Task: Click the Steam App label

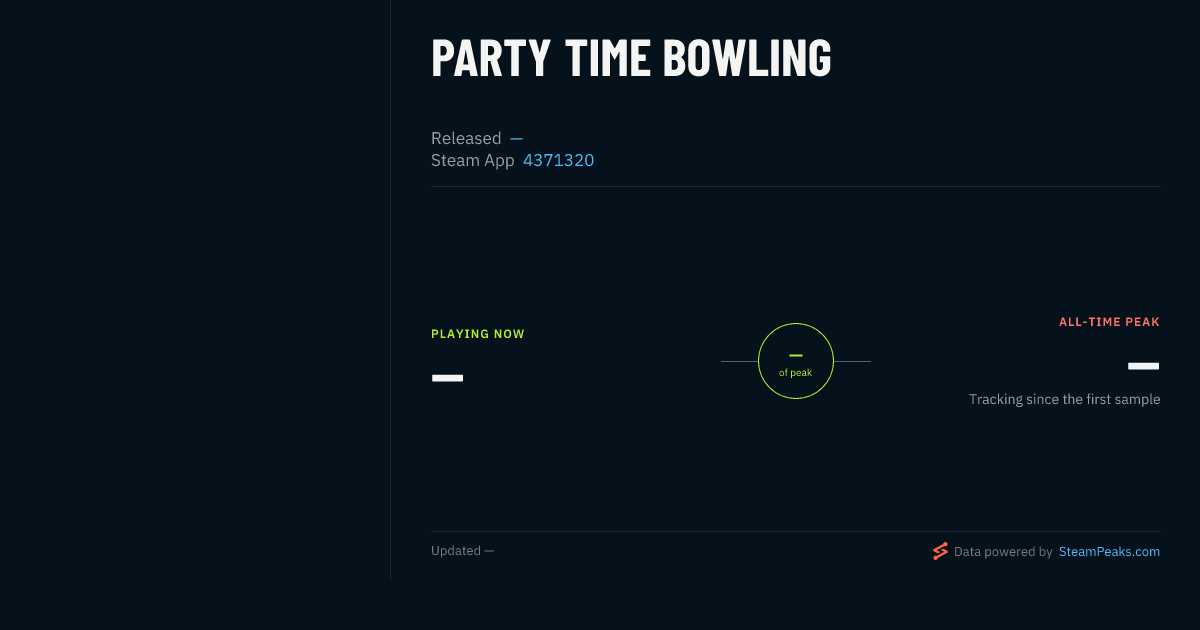Action: (473, 160)
